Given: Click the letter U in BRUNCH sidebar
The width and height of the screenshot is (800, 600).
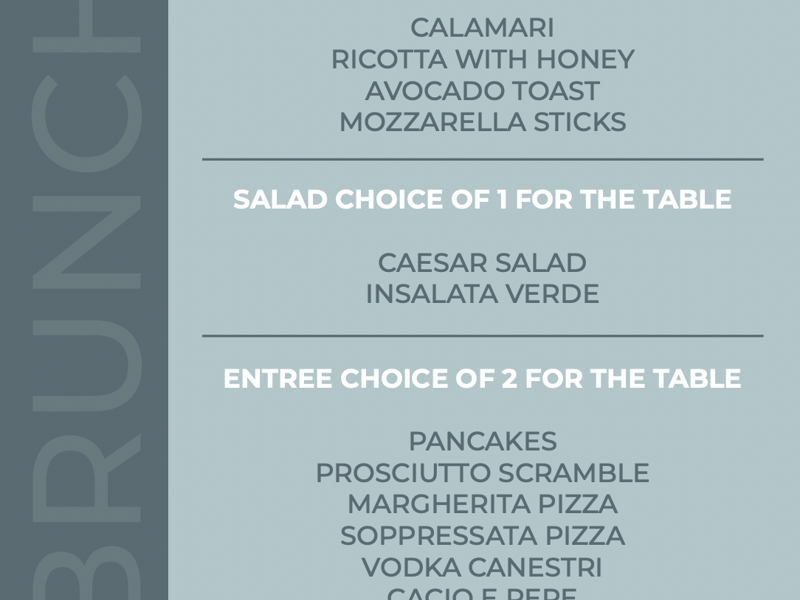Looking at the screenshot, I should coord(86,366).
